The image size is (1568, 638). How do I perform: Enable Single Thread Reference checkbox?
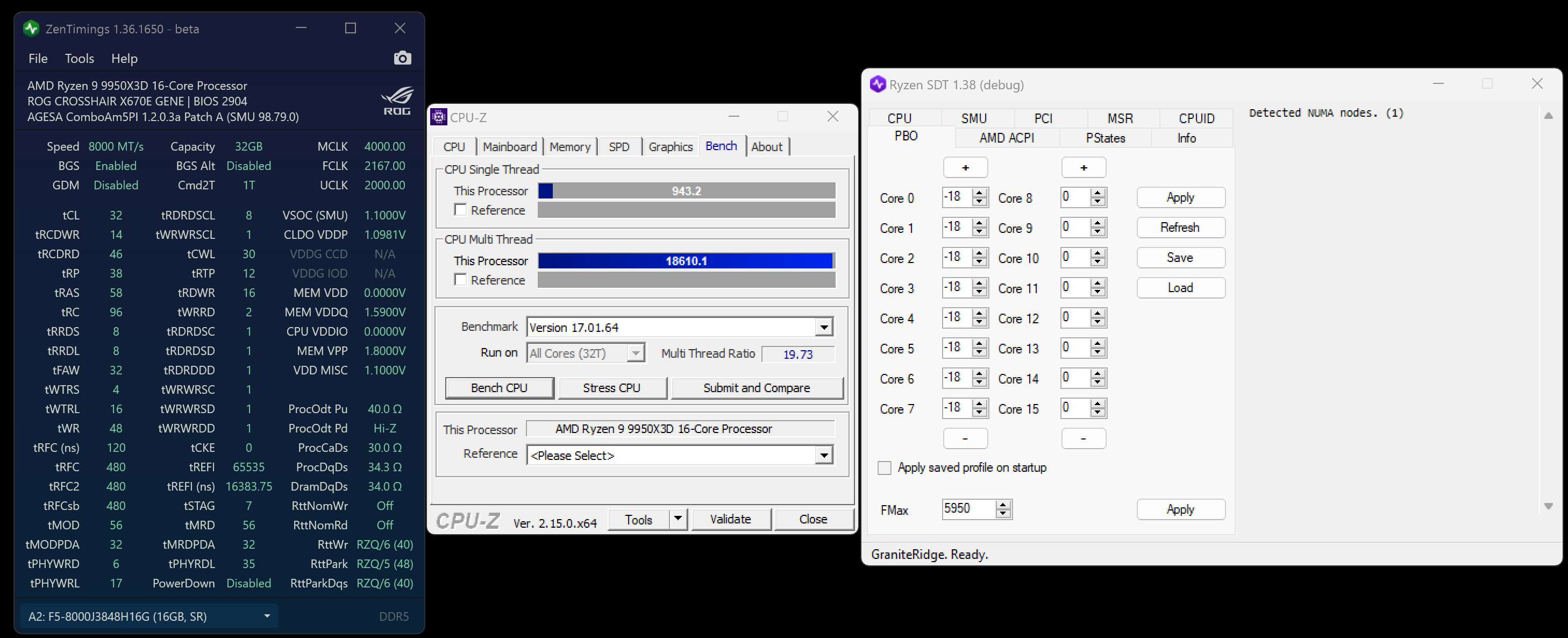(461, 210)
